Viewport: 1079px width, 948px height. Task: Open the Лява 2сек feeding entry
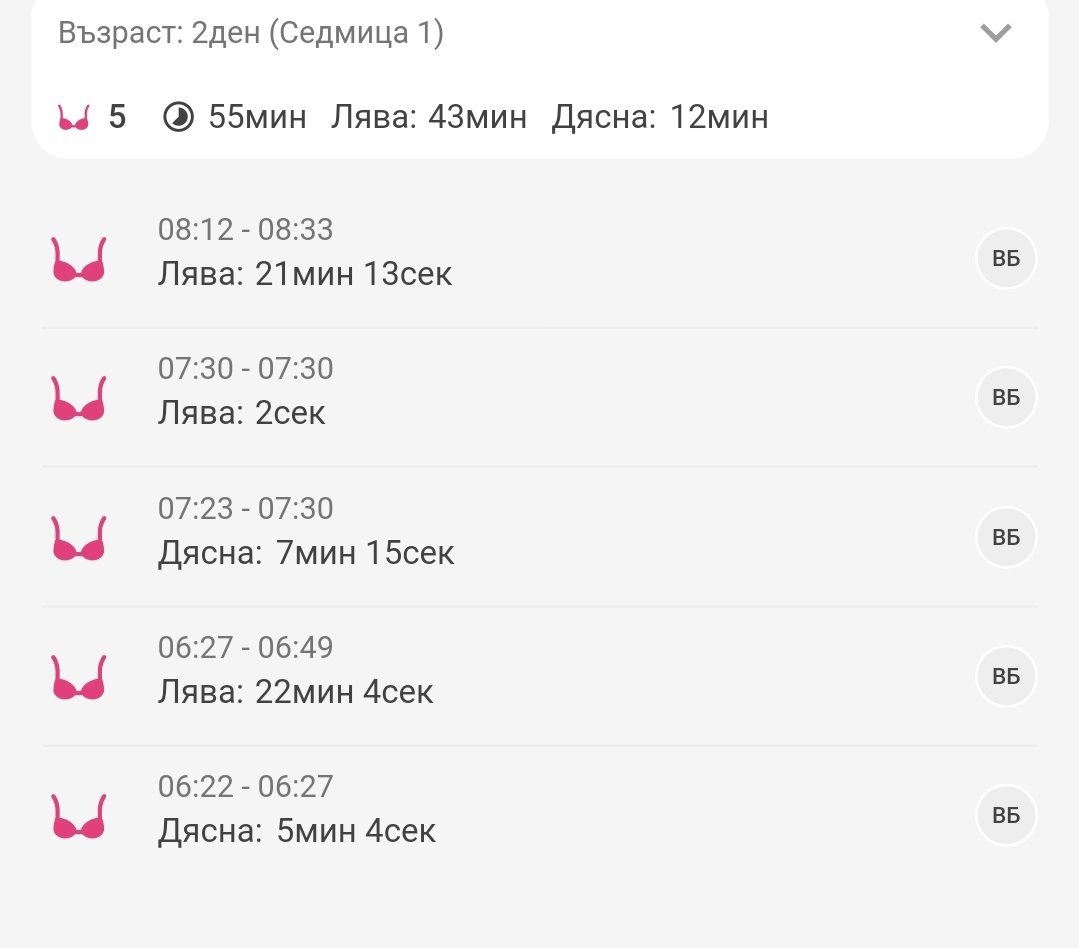click(x=242, y=412)
